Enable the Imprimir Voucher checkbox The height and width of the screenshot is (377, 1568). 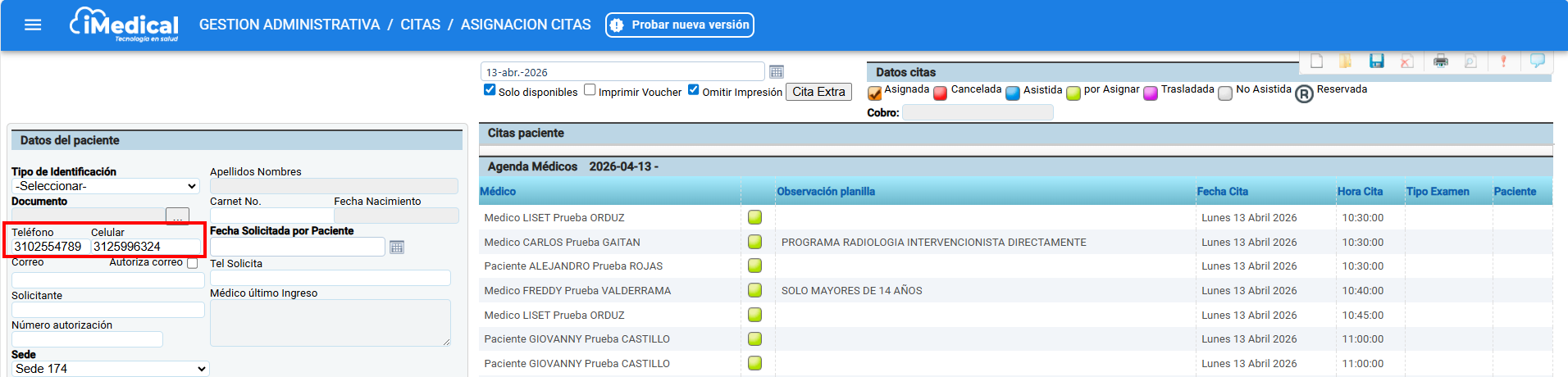click(590, 90)
